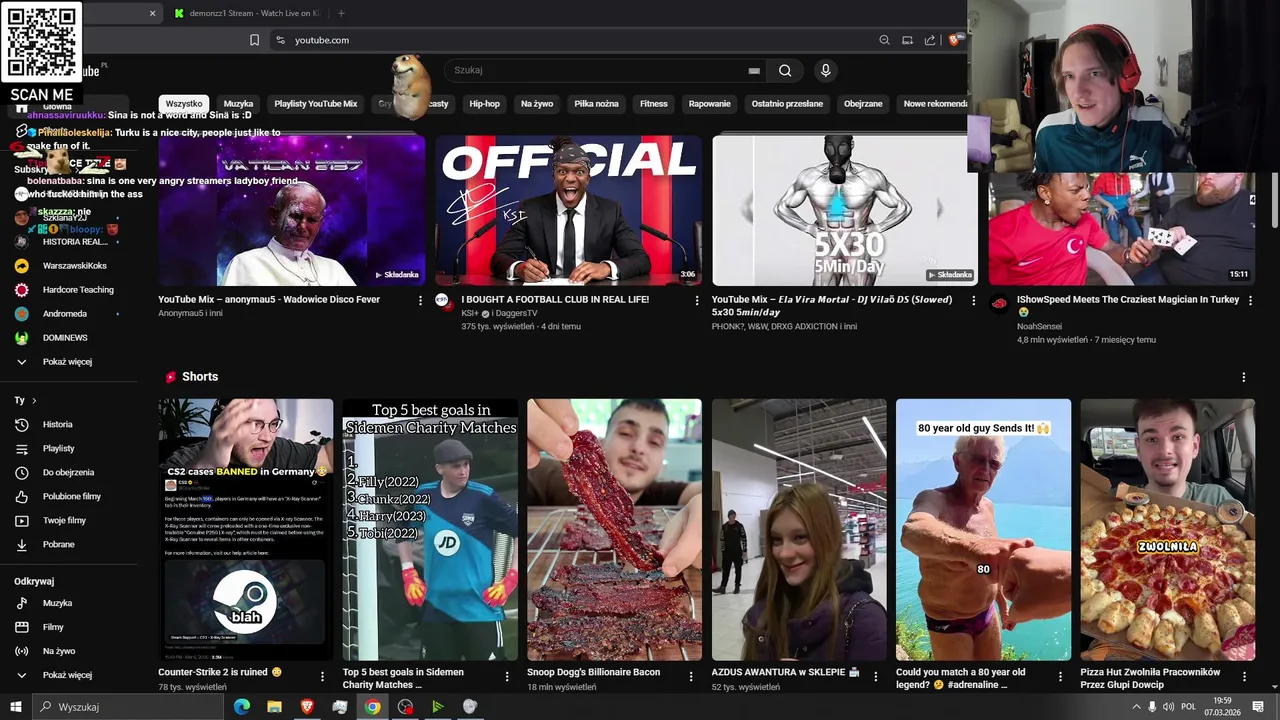The image size is (1280, 720).
Task: Open options for Counter-Strike 2 is ruined short
Action: [322, 677]
